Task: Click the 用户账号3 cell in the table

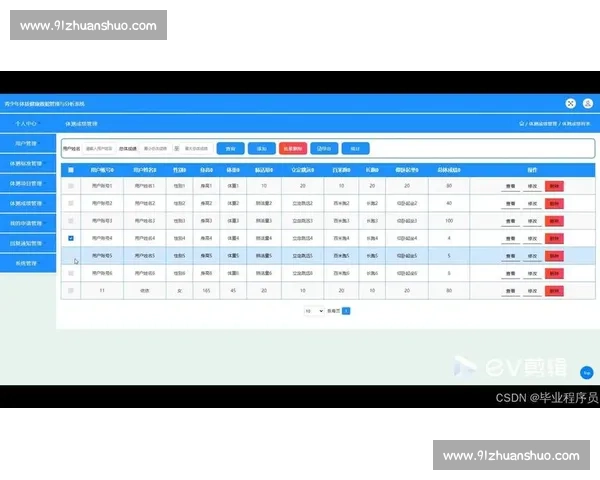Action: coord(102,221)
